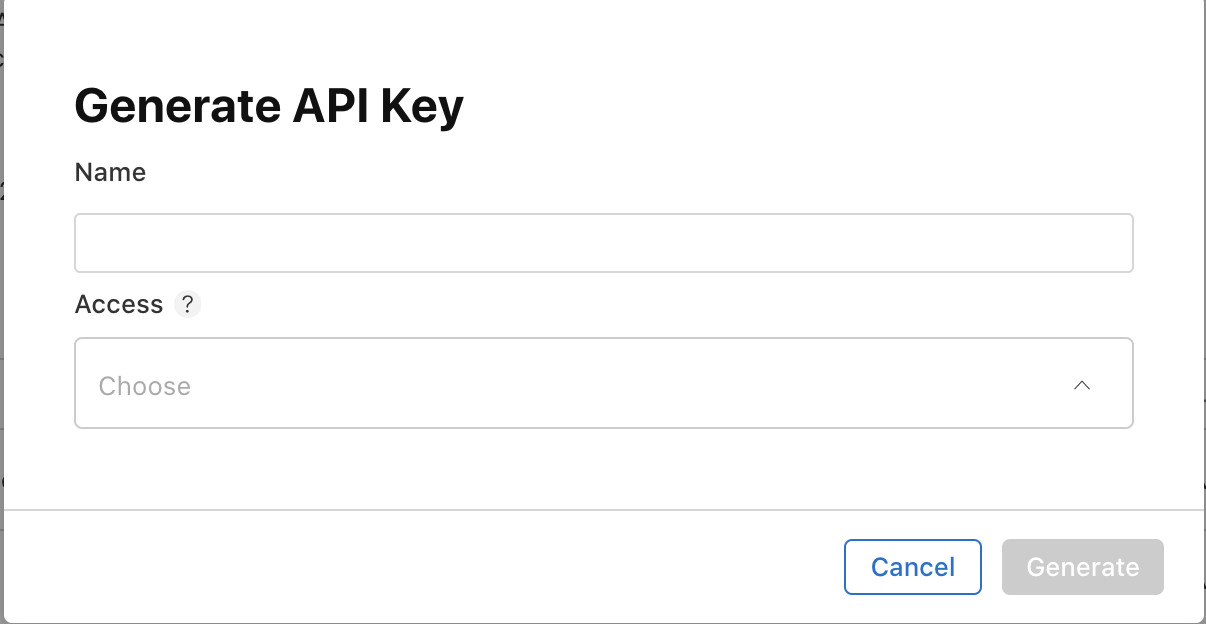Click Cancel to dismiss the dialog

tap(913, 567)
